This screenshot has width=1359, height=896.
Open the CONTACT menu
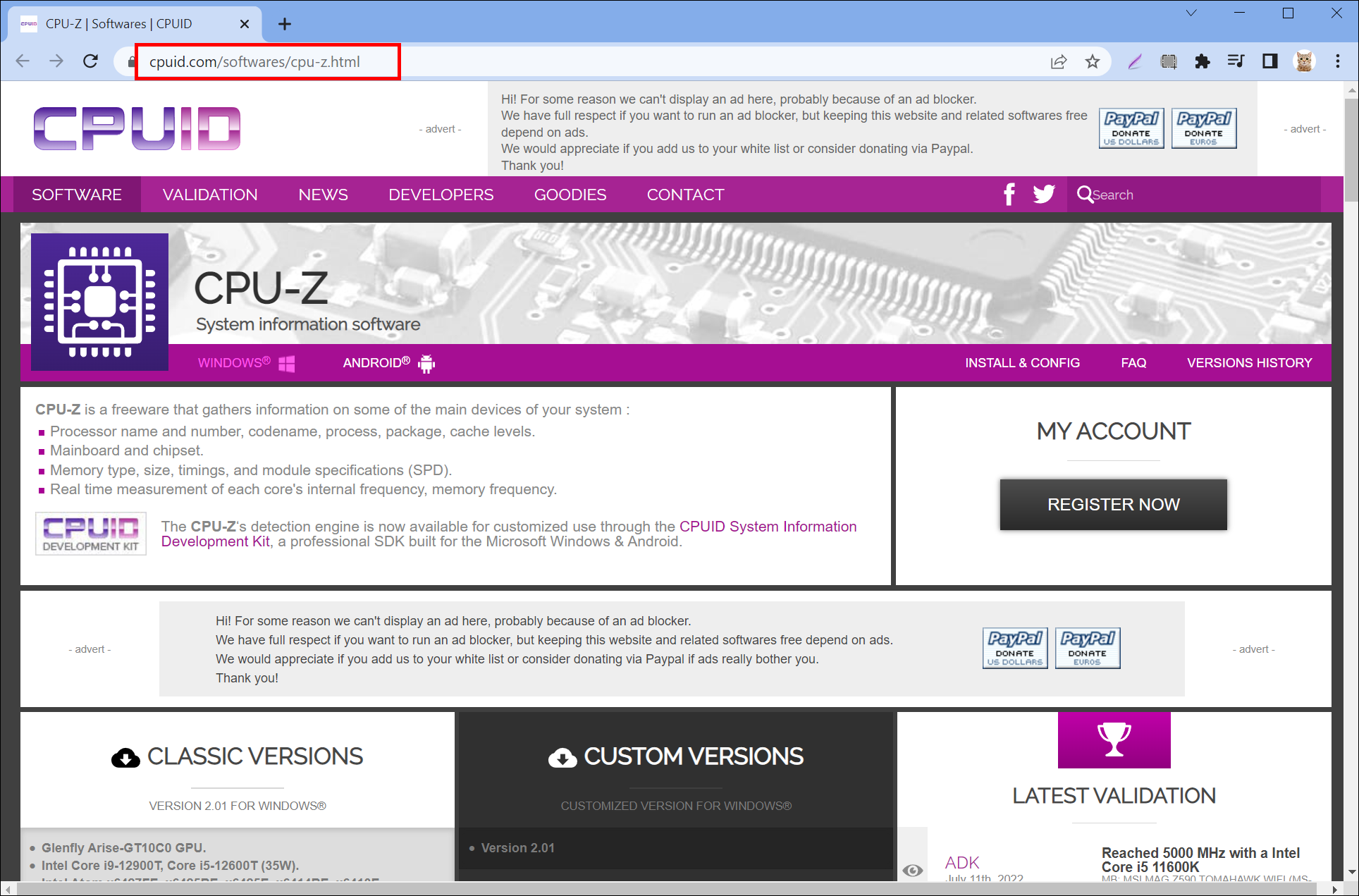coord(686,195)
